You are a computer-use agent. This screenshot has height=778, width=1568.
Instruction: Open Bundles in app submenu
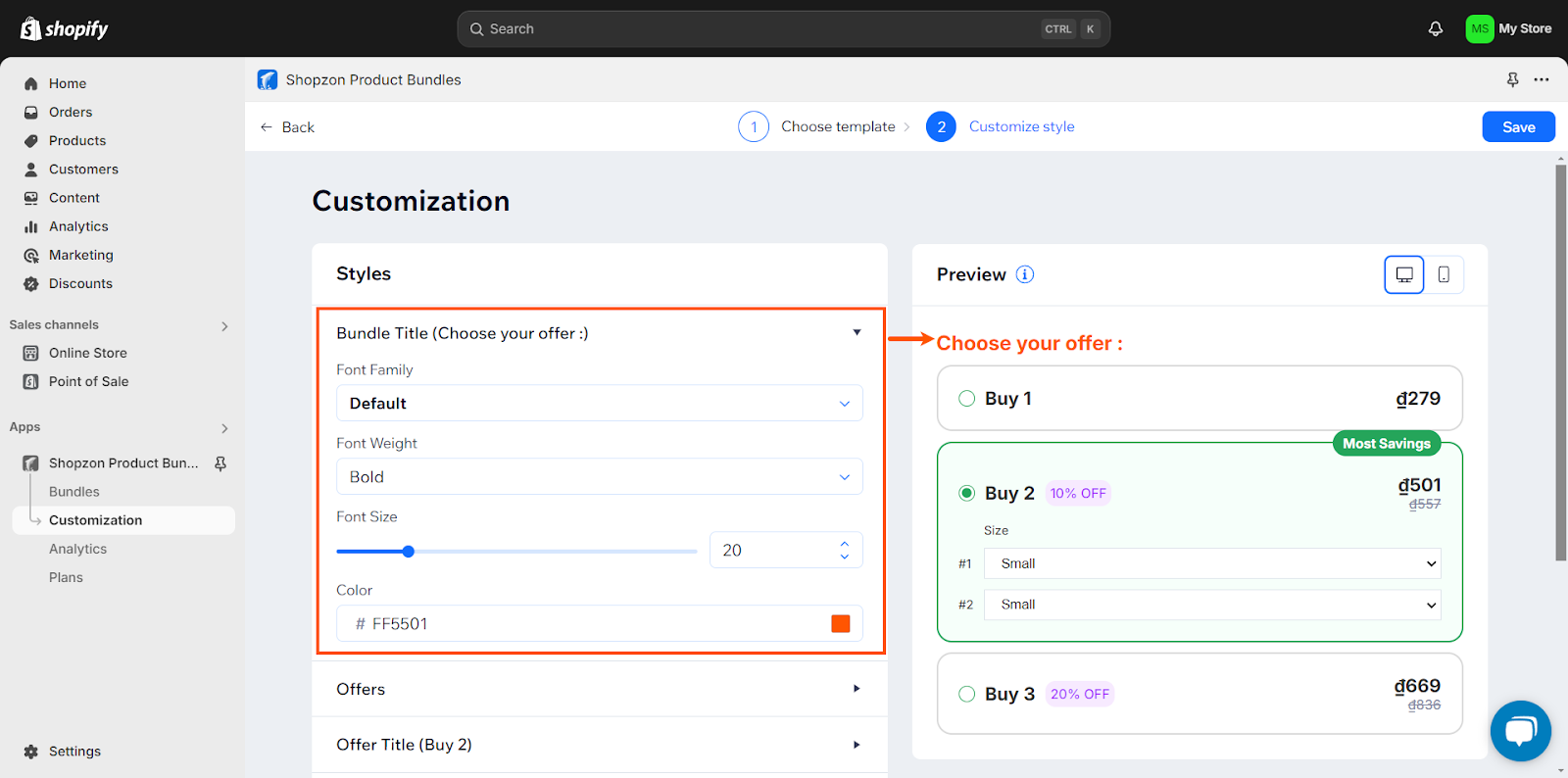coord(74,492)
